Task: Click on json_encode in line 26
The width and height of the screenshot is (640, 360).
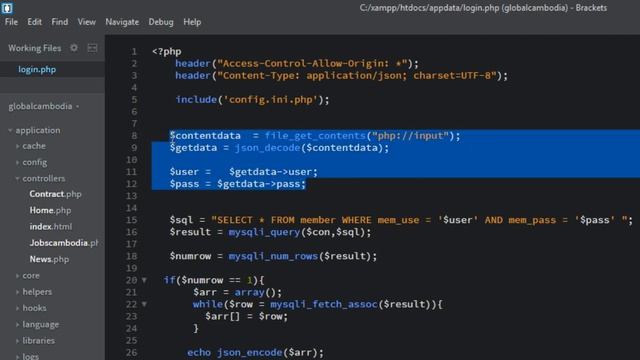Action: [x=249, y=353]
